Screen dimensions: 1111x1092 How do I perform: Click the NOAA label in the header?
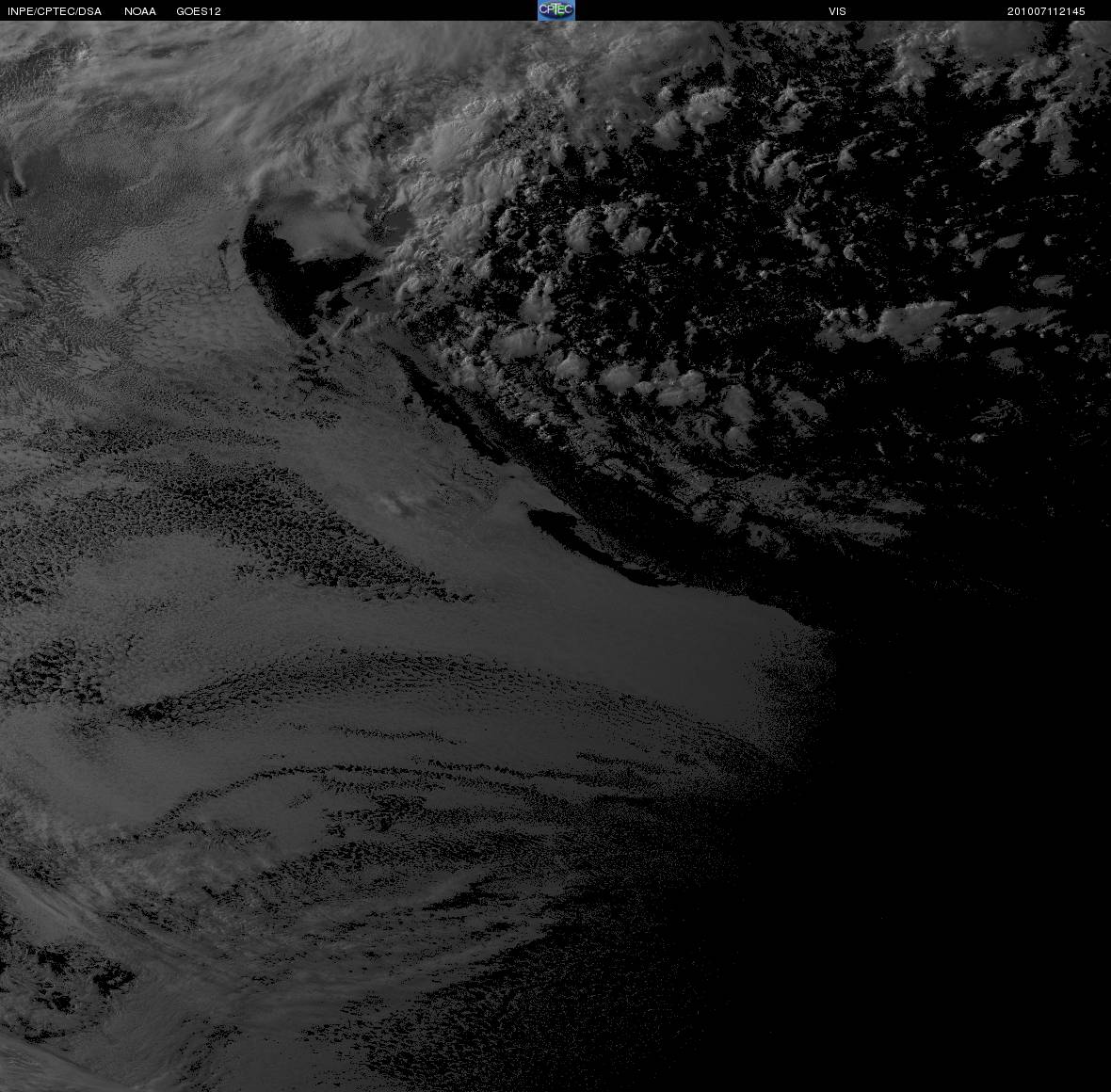pyautogui.click(x=139, y=11)
